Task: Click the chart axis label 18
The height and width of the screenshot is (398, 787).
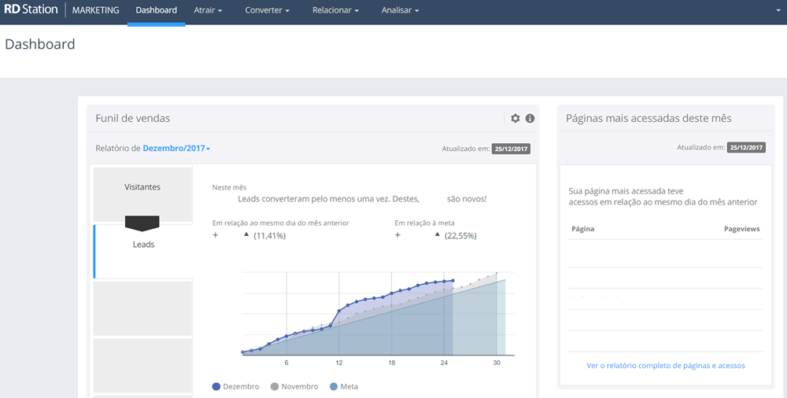Action: click(391, 363)
